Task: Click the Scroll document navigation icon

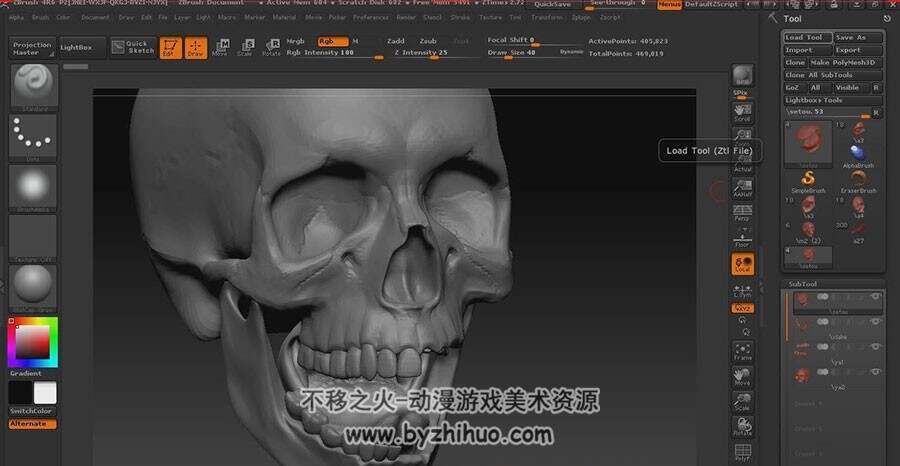Action: tap(743, 112)
